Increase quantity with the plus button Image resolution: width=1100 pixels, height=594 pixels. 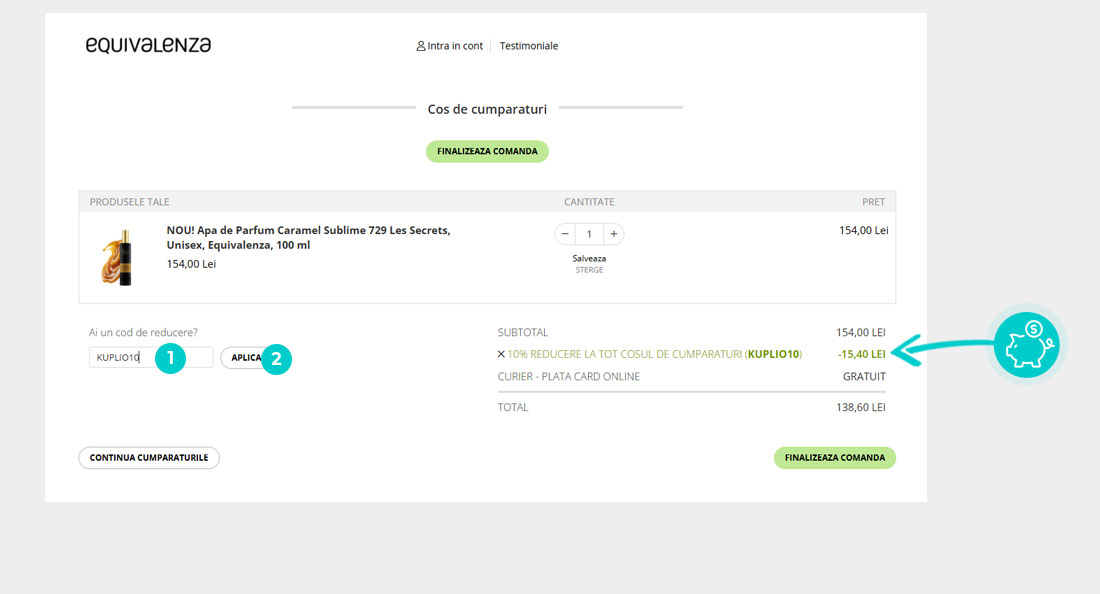613,234
